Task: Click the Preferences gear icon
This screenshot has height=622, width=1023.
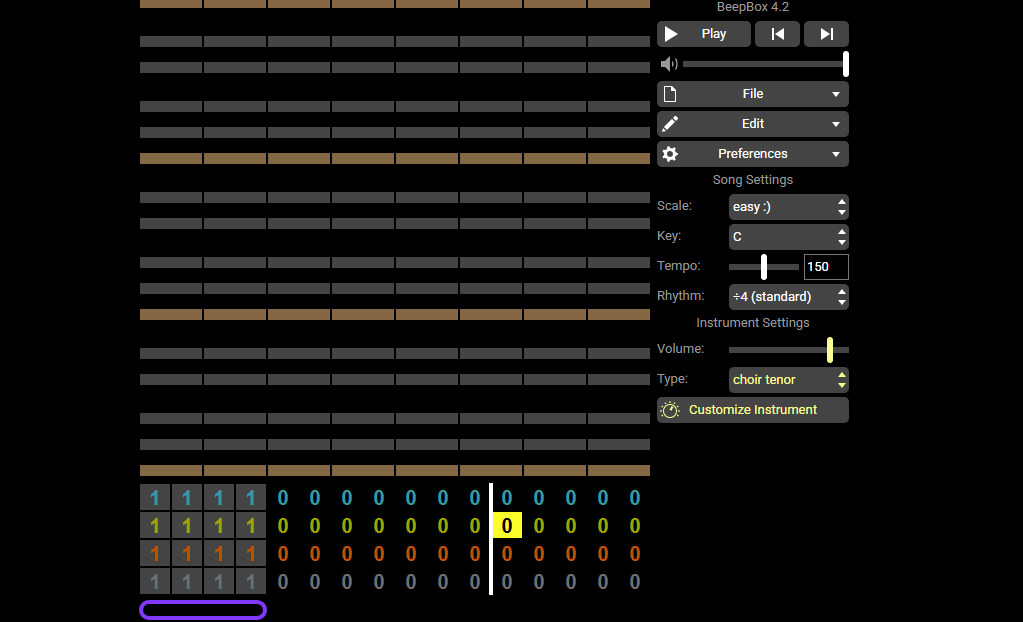Action: pos(670,154)
